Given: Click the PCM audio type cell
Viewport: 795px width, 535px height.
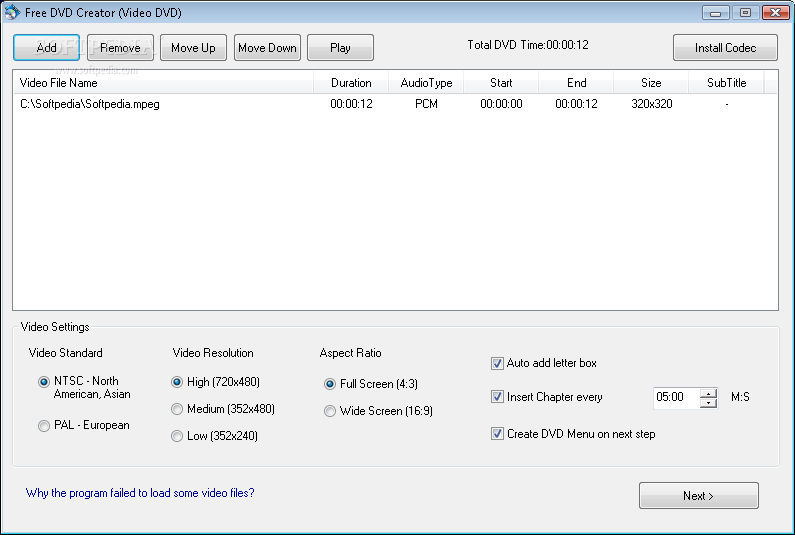Looking at the screenshot, I should pyautogui.click(x=426, y=104).
